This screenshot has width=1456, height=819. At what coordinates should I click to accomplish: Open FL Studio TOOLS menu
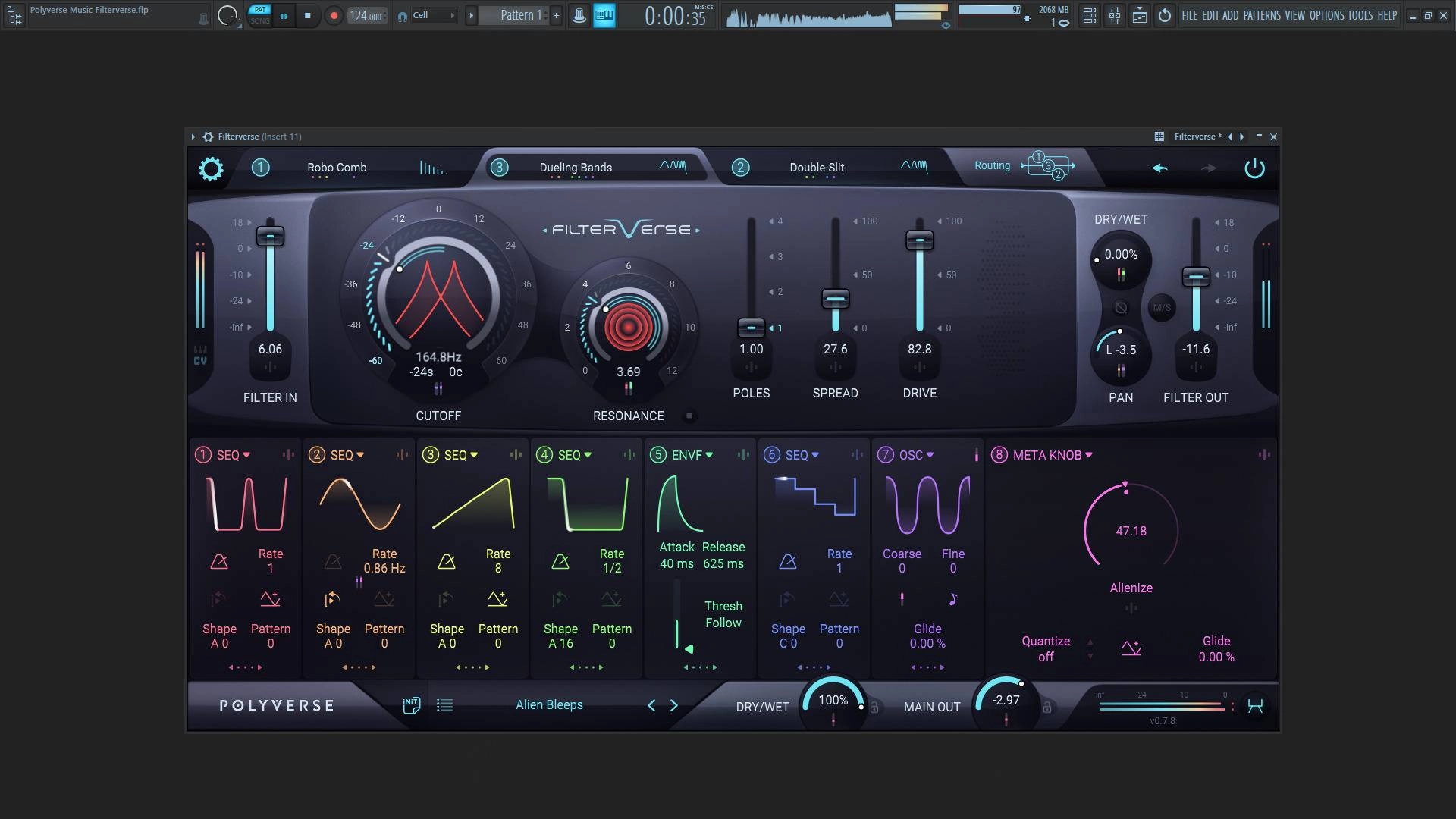(1360, 15)
